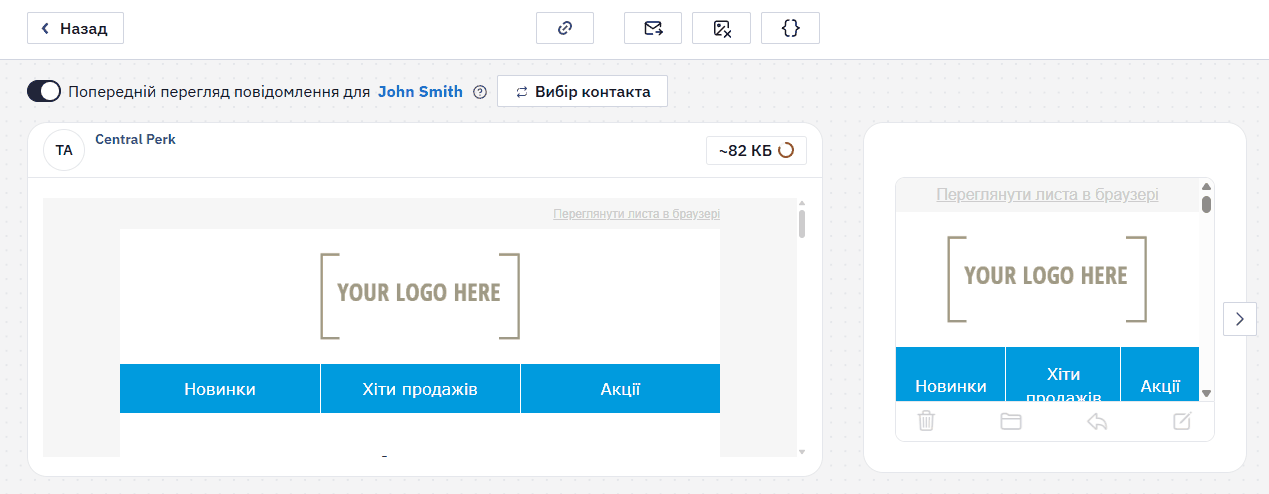Open the Новинки tab in desktop preview
Image resolution: width=1269 pixels, height=494 pixels.
(220, 389)
